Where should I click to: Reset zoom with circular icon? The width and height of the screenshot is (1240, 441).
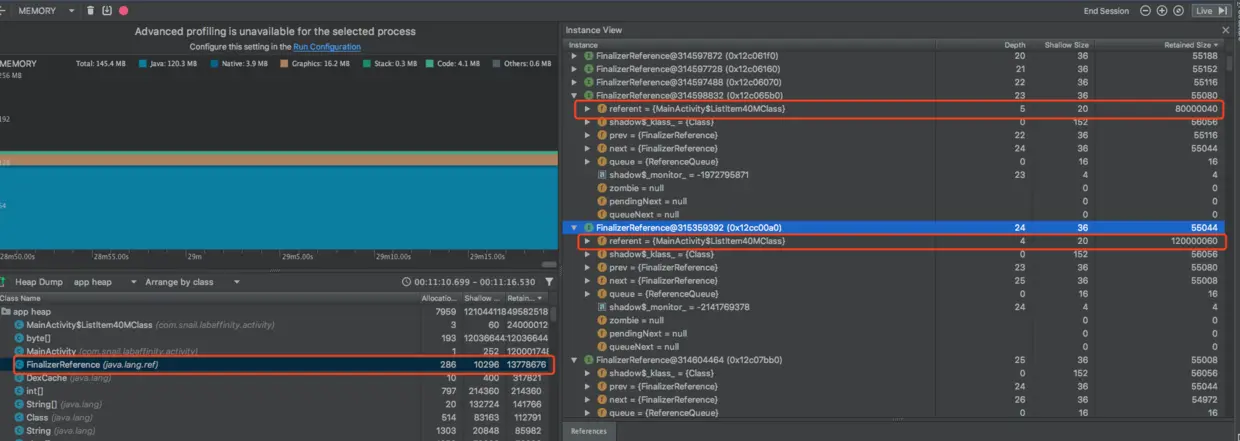(1178, 10)
